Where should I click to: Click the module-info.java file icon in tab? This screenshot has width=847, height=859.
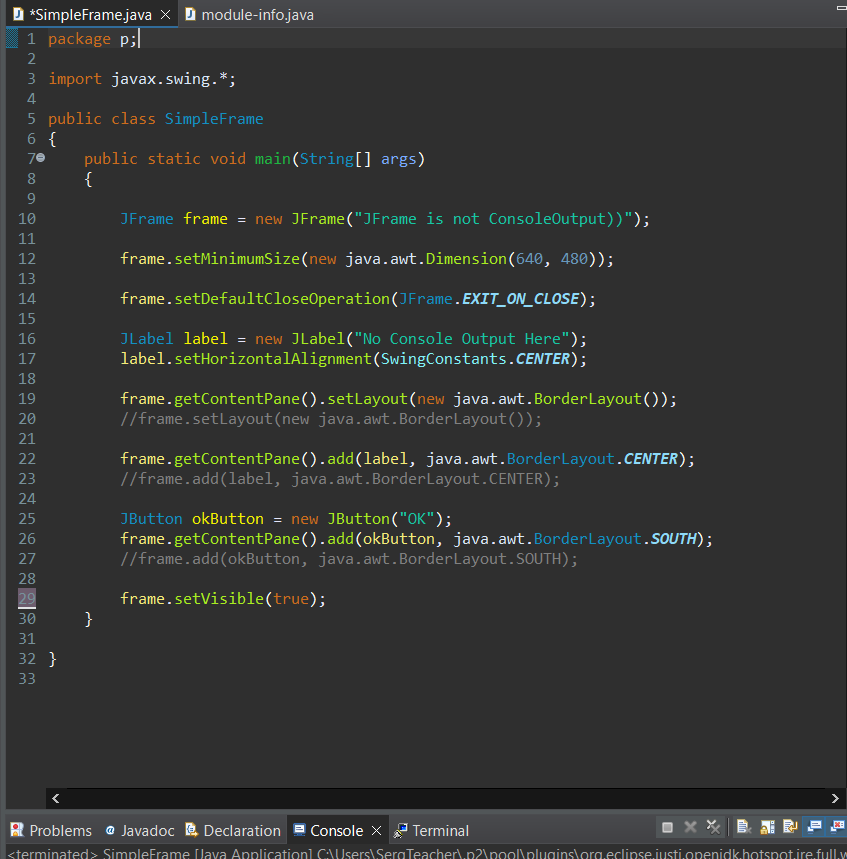[x=190, y=14]
